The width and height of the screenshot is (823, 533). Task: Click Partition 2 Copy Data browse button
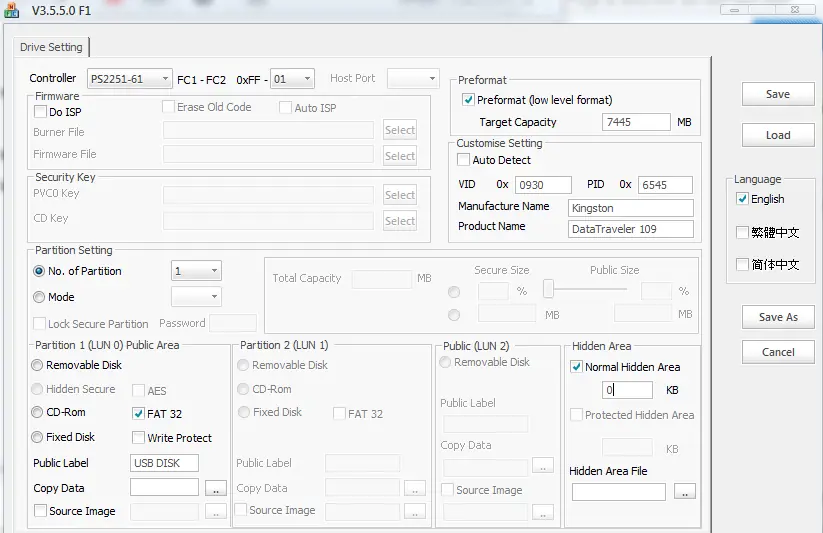[415, 488]
